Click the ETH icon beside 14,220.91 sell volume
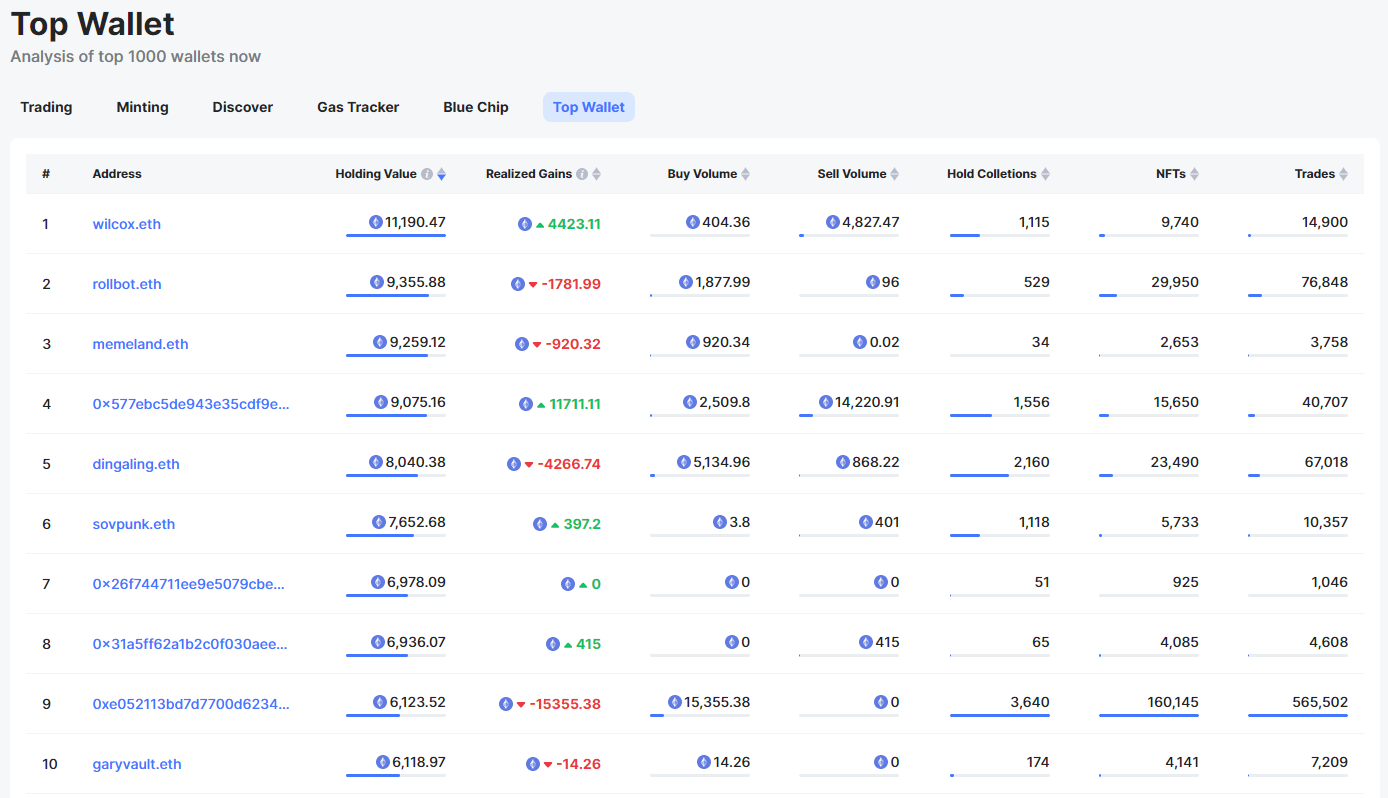The image size is (1388, 798). click(x=825, y=402)
